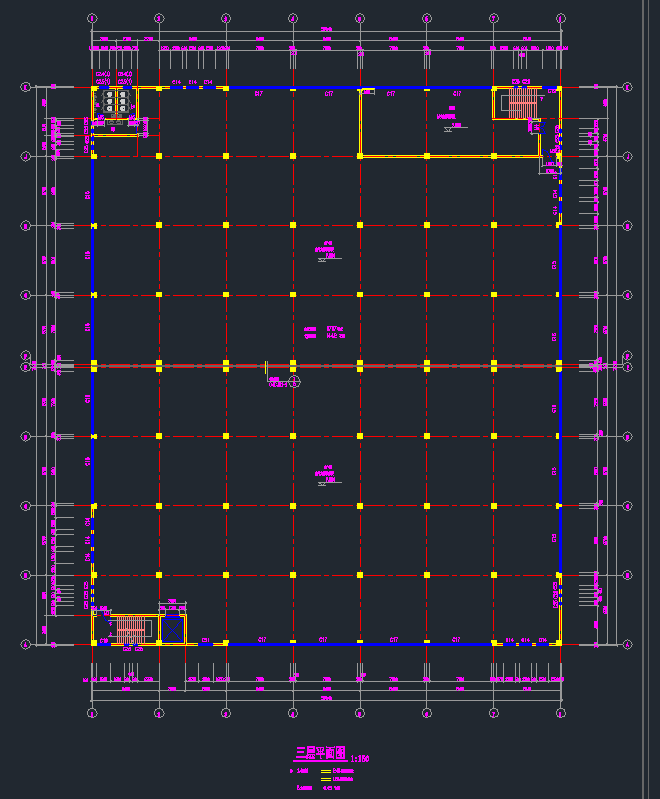Select the staircase symbol in top-right corner
The height and width of the screenshot is (799, 660).
coord(522,102)
